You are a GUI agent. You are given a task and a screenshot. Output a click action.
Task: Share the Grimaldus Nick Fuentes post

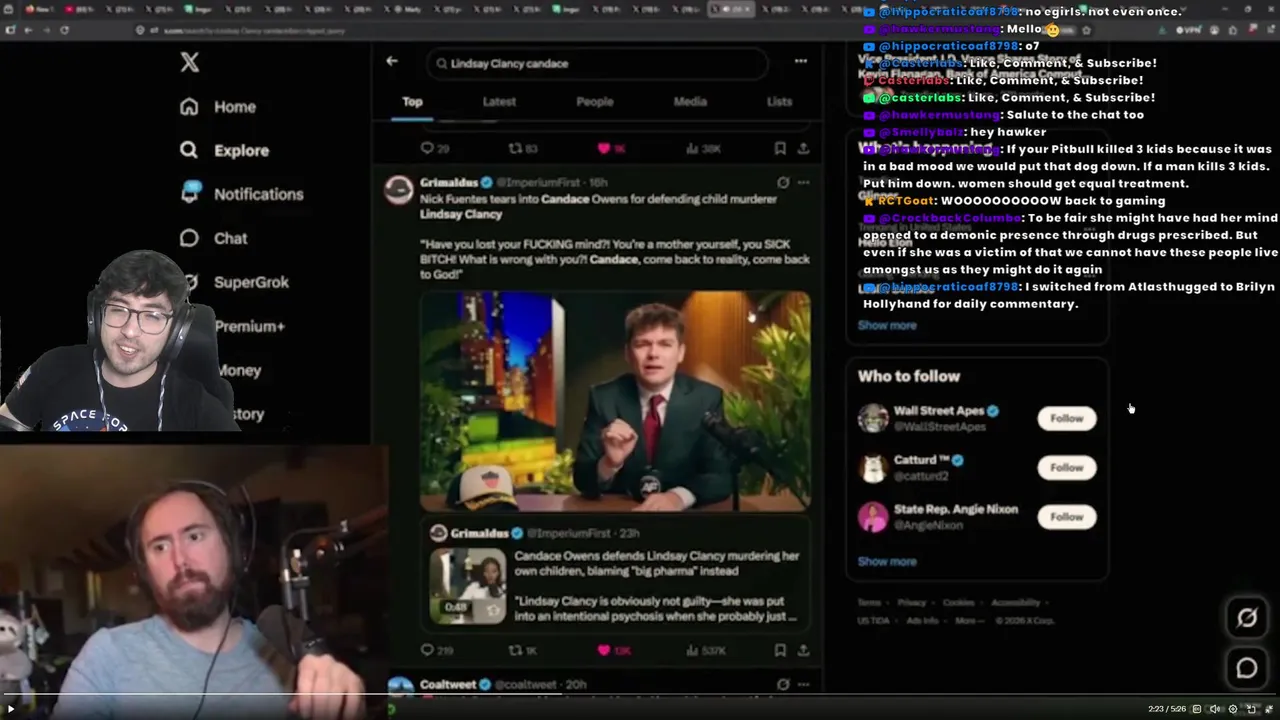pyautogui.click(x=803, y=650)
